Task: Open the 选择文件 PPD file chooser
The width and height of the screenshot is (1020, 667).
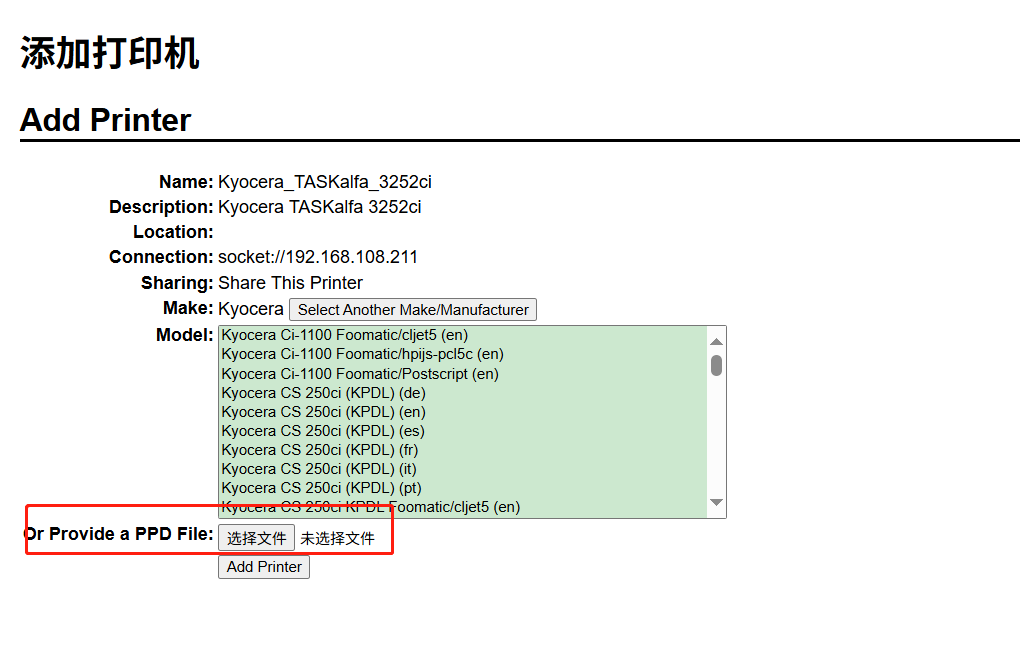Action: point(256,538)
